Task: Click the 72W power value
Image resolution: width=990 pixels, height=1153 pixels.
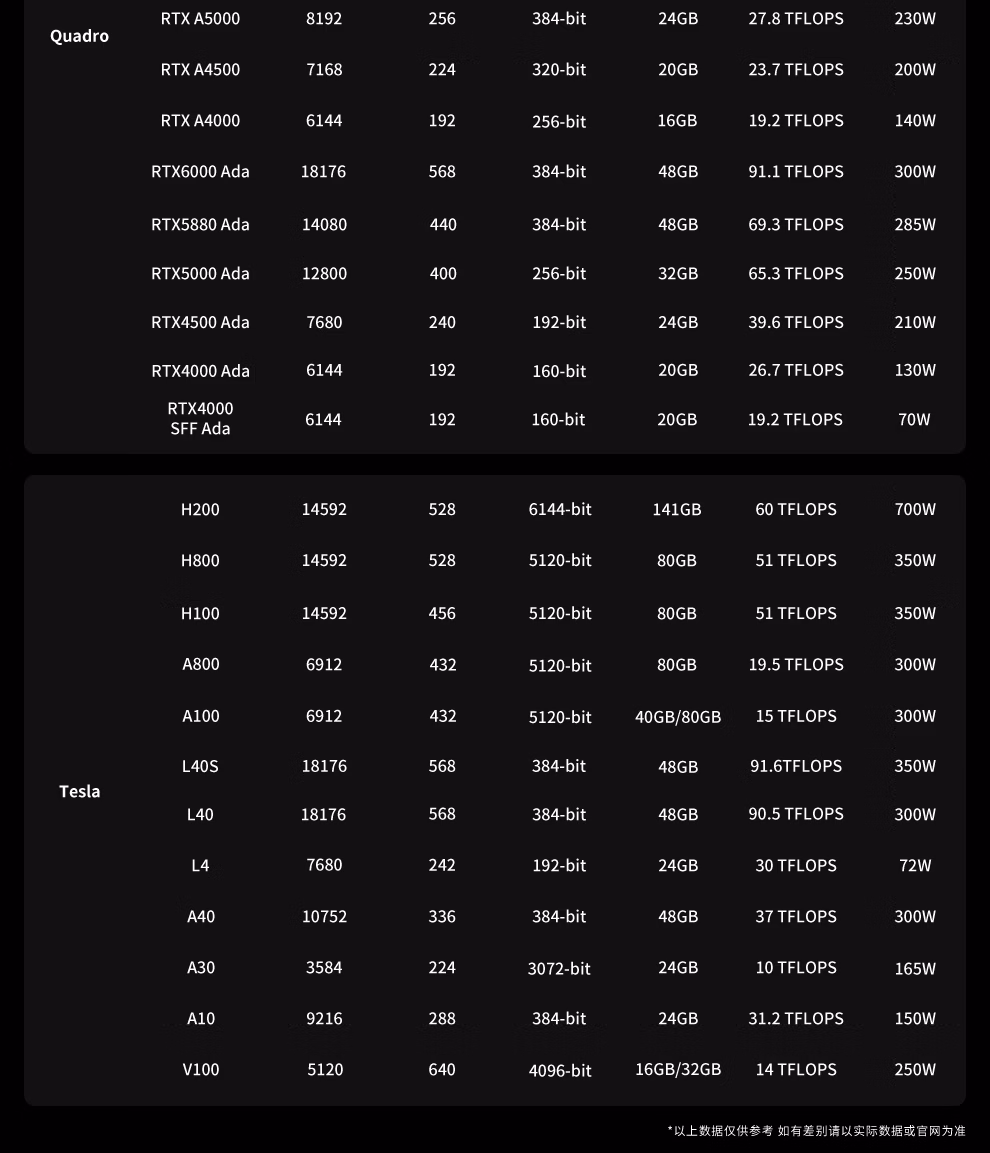Action: coord(915,865)
